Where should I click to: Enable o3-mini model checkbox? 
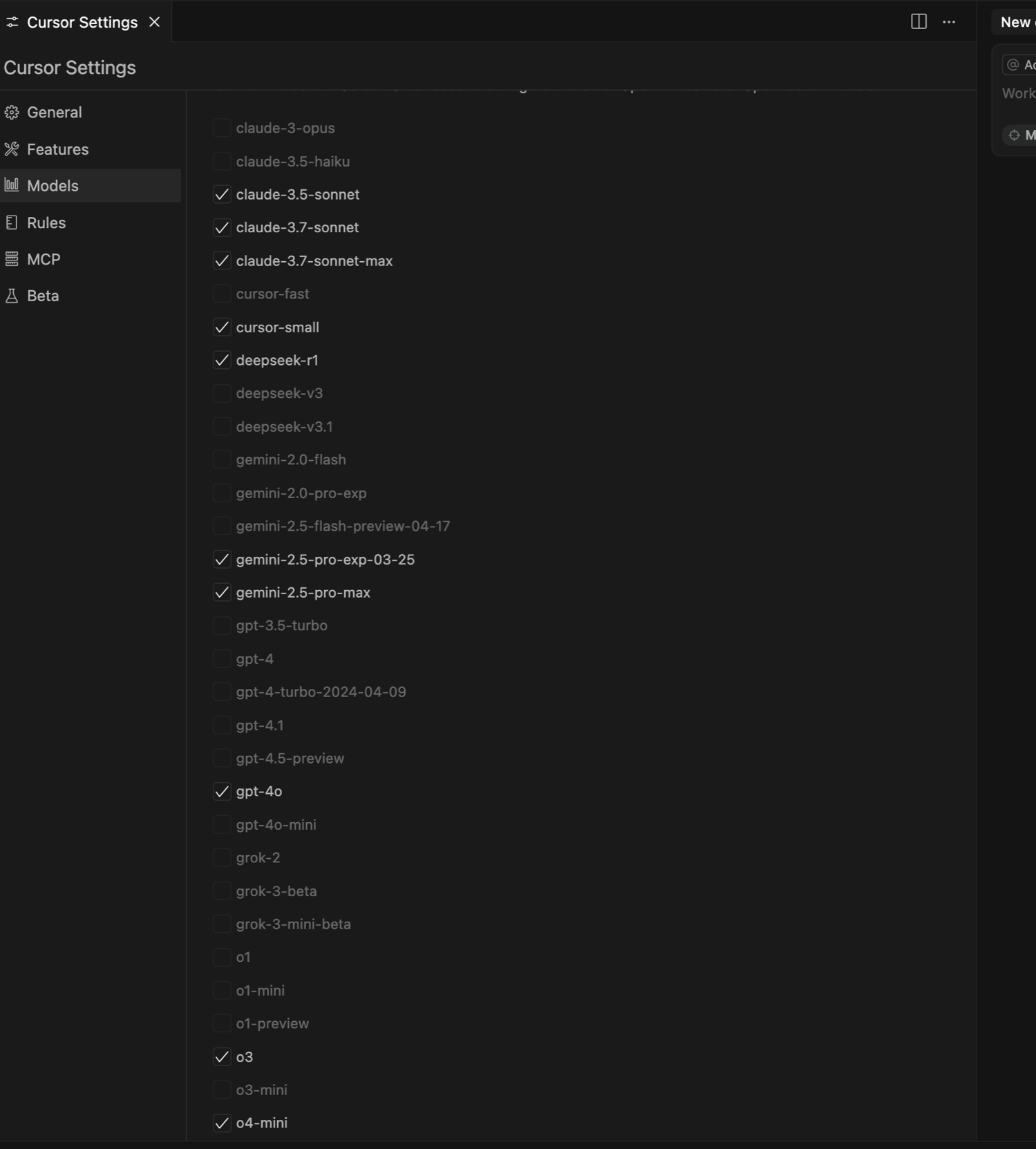coord(222,1090)
